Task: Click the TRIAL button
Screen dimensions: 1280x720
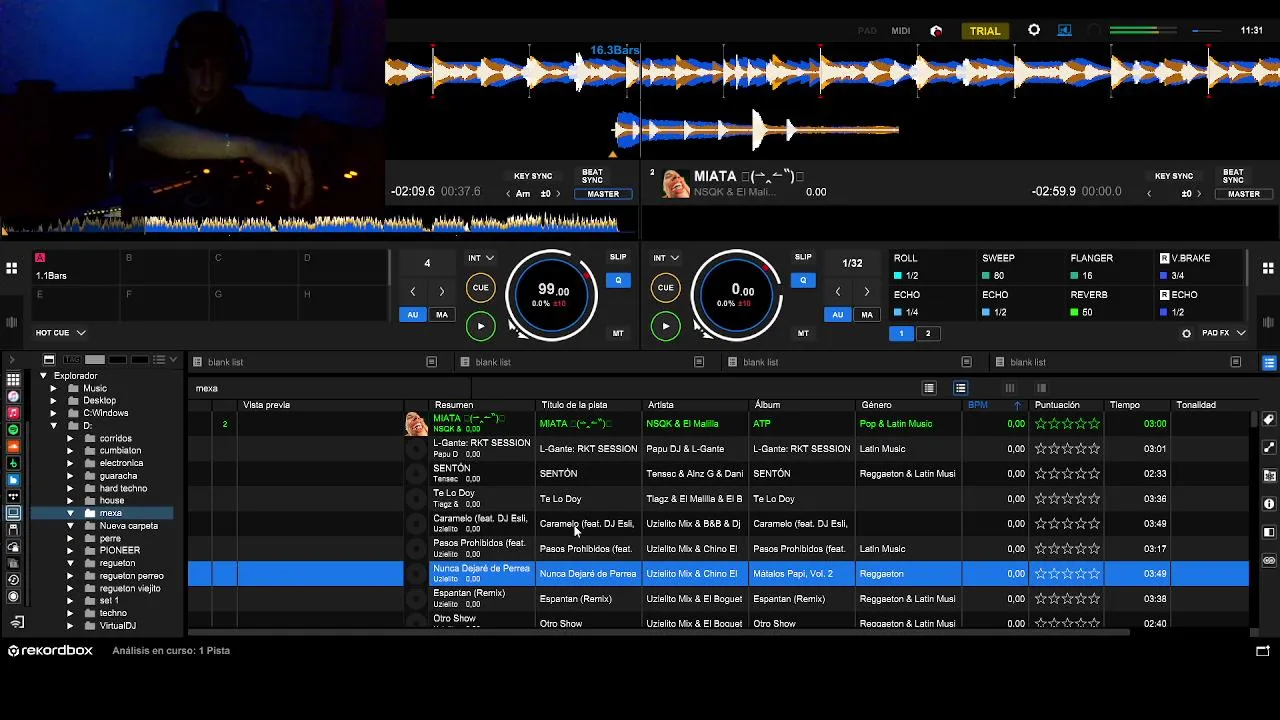Action: pos(984,31)
